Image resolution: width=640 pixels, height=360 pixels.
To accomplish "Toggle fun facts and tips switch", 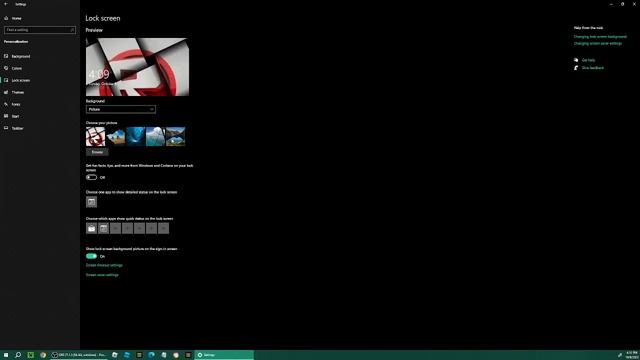I will 91,177.
